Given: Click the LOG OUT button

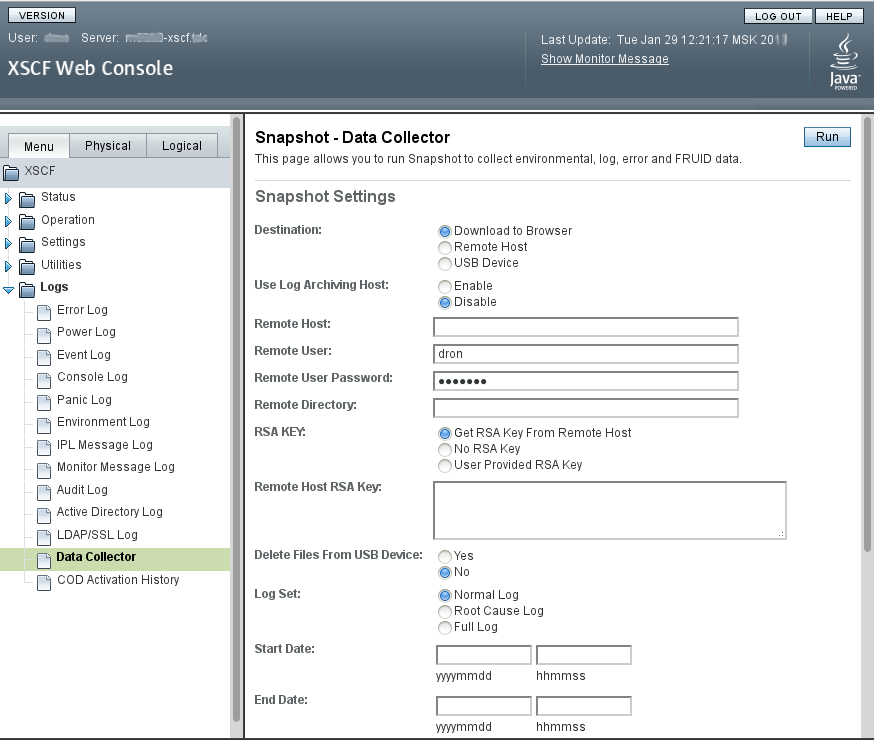Looking at the screenshot, I should pyautogui.click(x=778, y=16).
